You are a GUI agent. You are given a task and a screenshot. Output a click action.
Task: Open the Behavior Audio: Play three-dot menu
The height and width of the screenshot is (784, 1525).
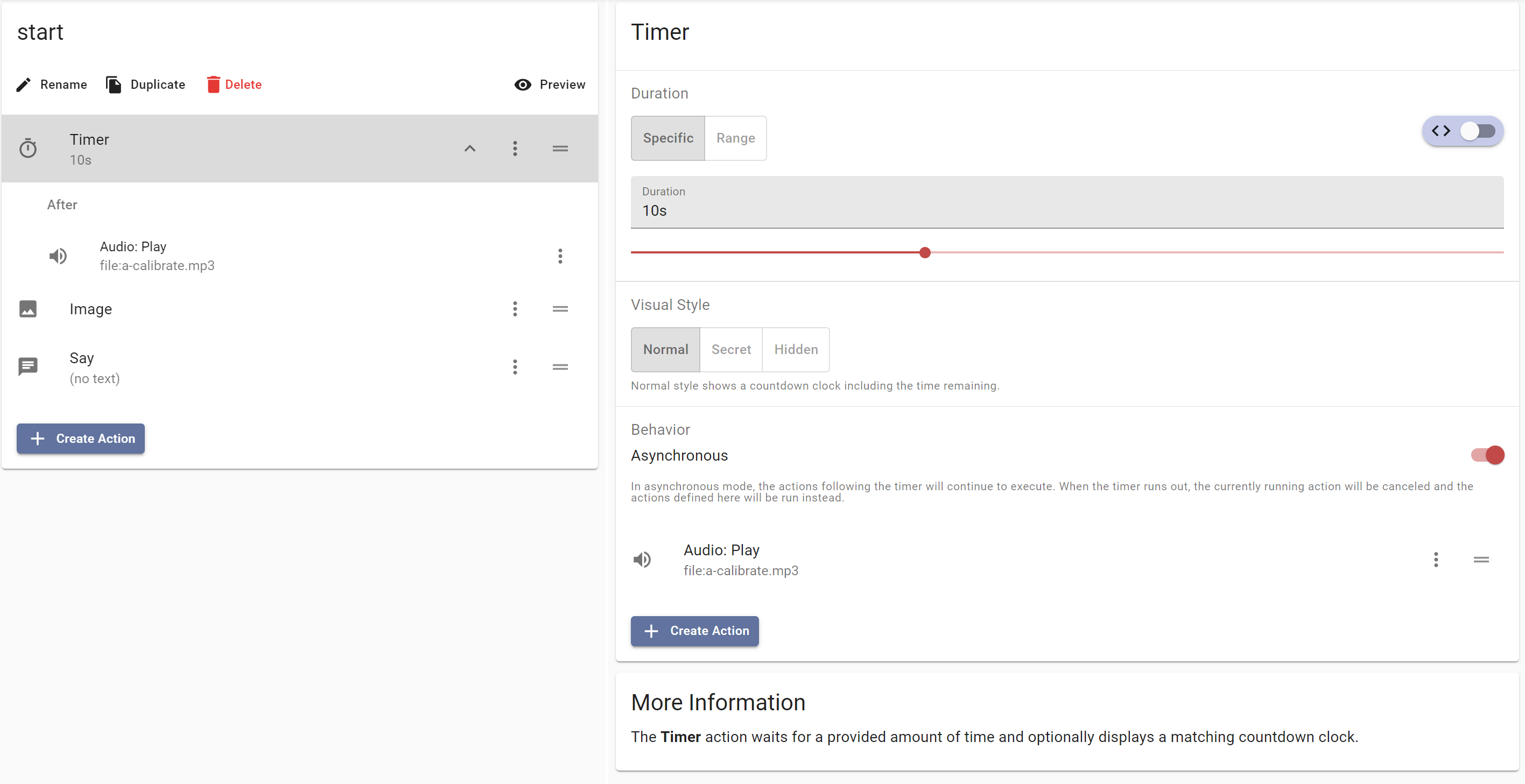1436,560
